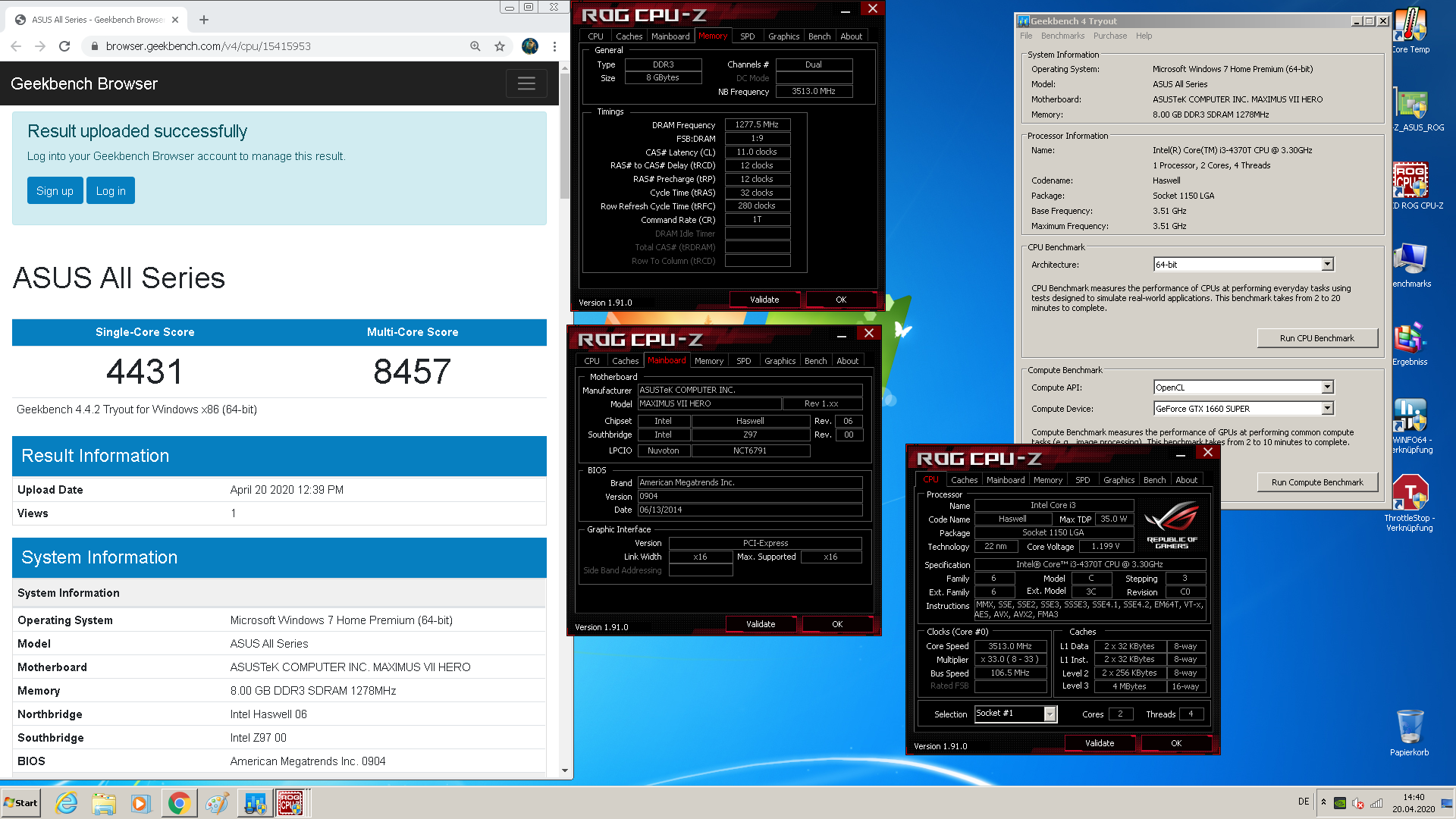This screenshot has width=1456, height=819.
Task: Open About tab in the CPU-Z CPU window
Action: click(1186, 480)
